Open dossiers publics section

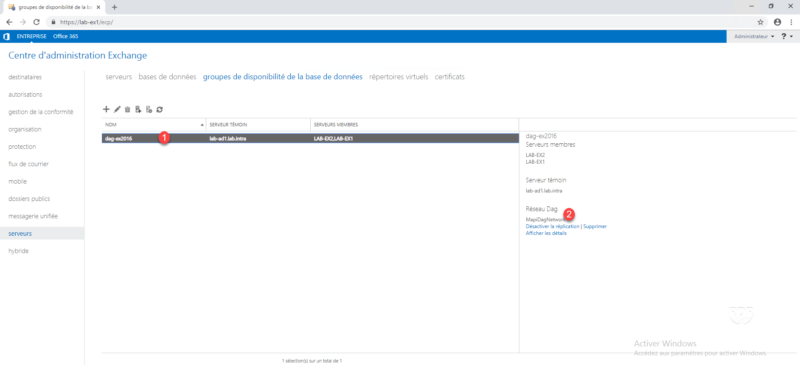click(29, 199)
